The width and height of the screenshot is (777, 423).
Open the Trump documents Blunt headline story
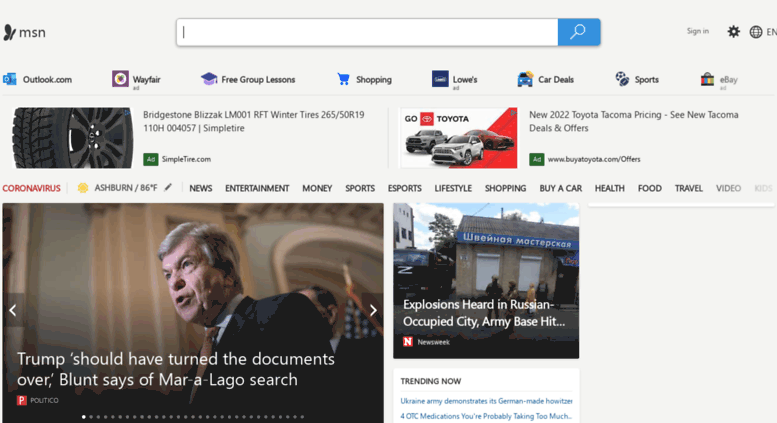[176, 369]
